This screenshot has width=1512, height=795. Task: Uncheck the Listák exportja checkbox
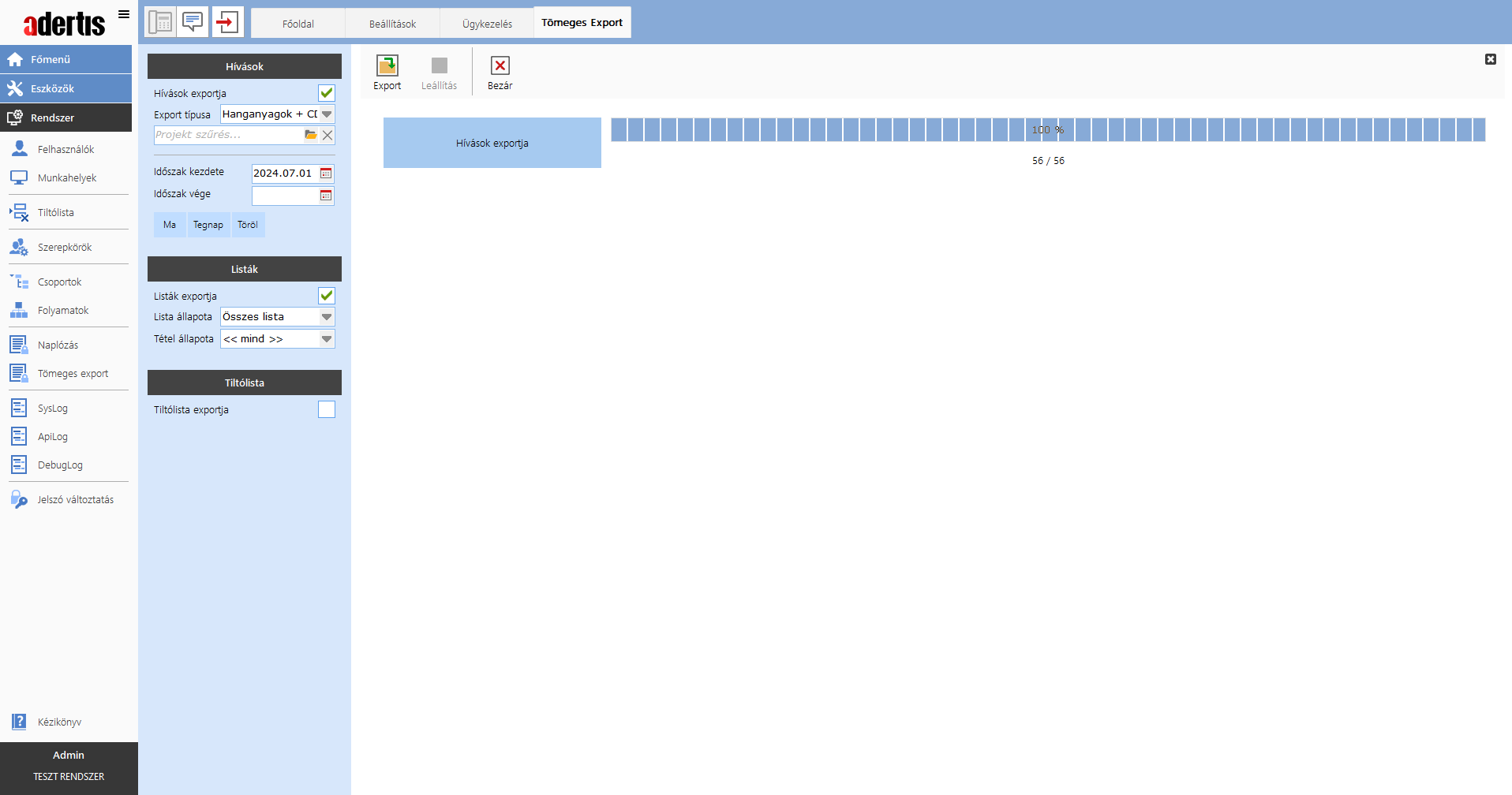pos(327,296)
